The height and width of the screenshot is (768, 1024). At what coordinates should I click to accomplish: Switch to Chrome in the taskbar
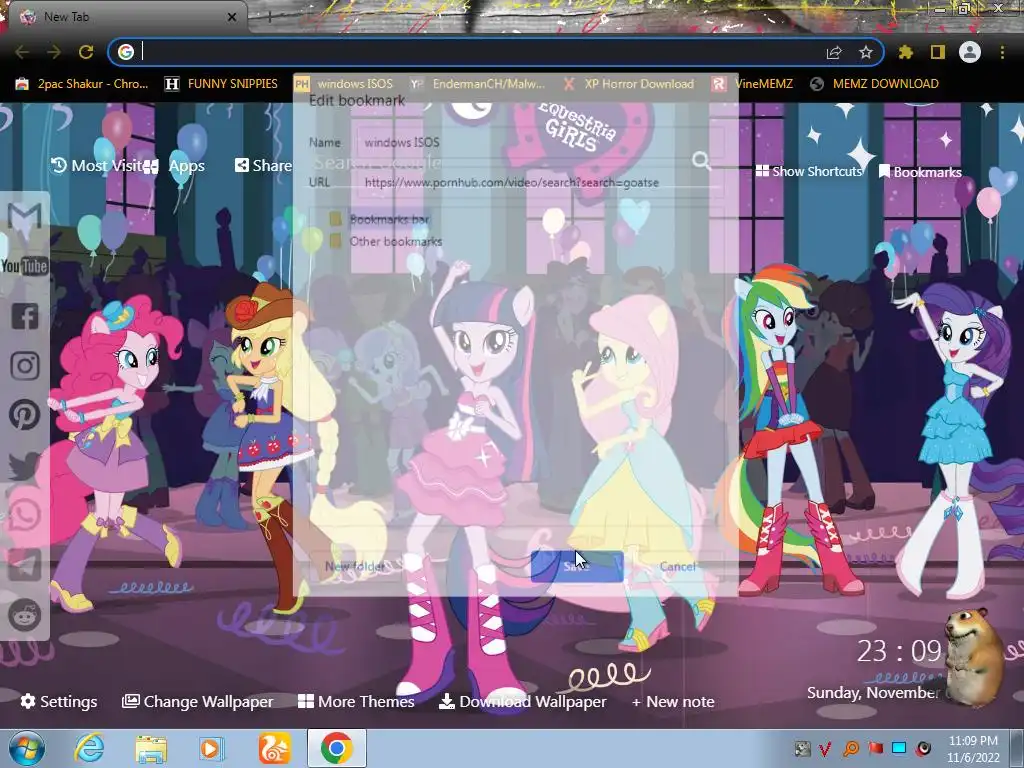[337, 748]
